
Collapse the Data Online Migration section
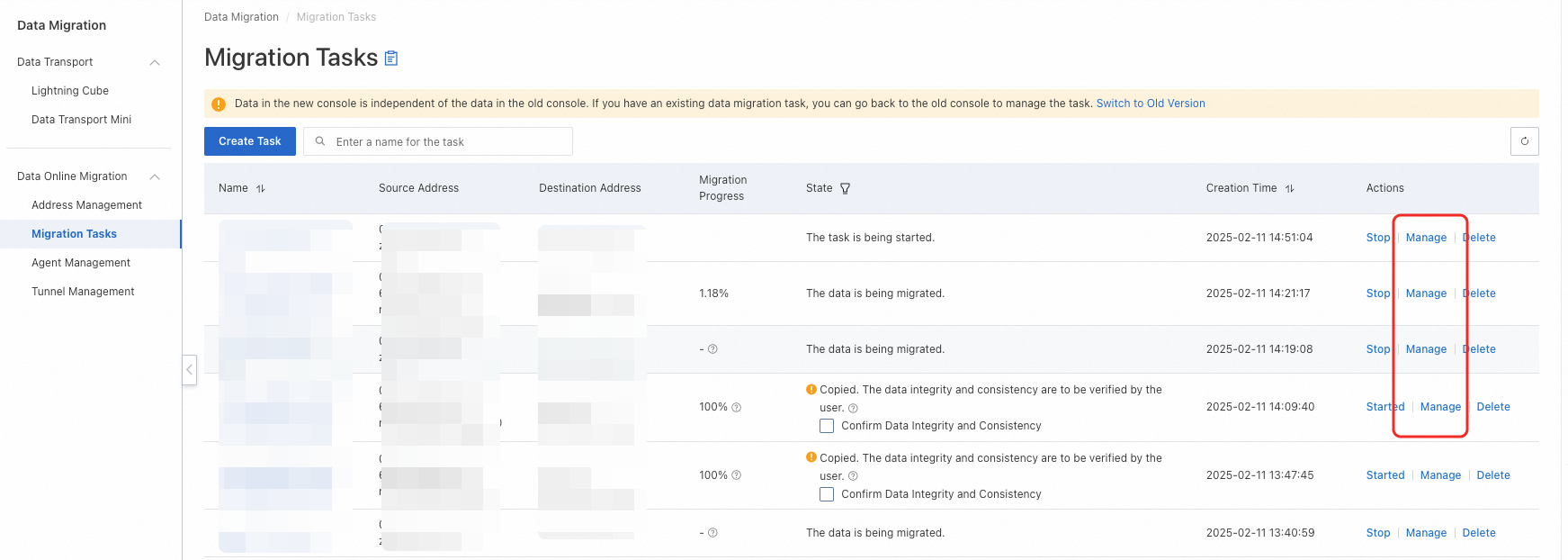[155, 176]
